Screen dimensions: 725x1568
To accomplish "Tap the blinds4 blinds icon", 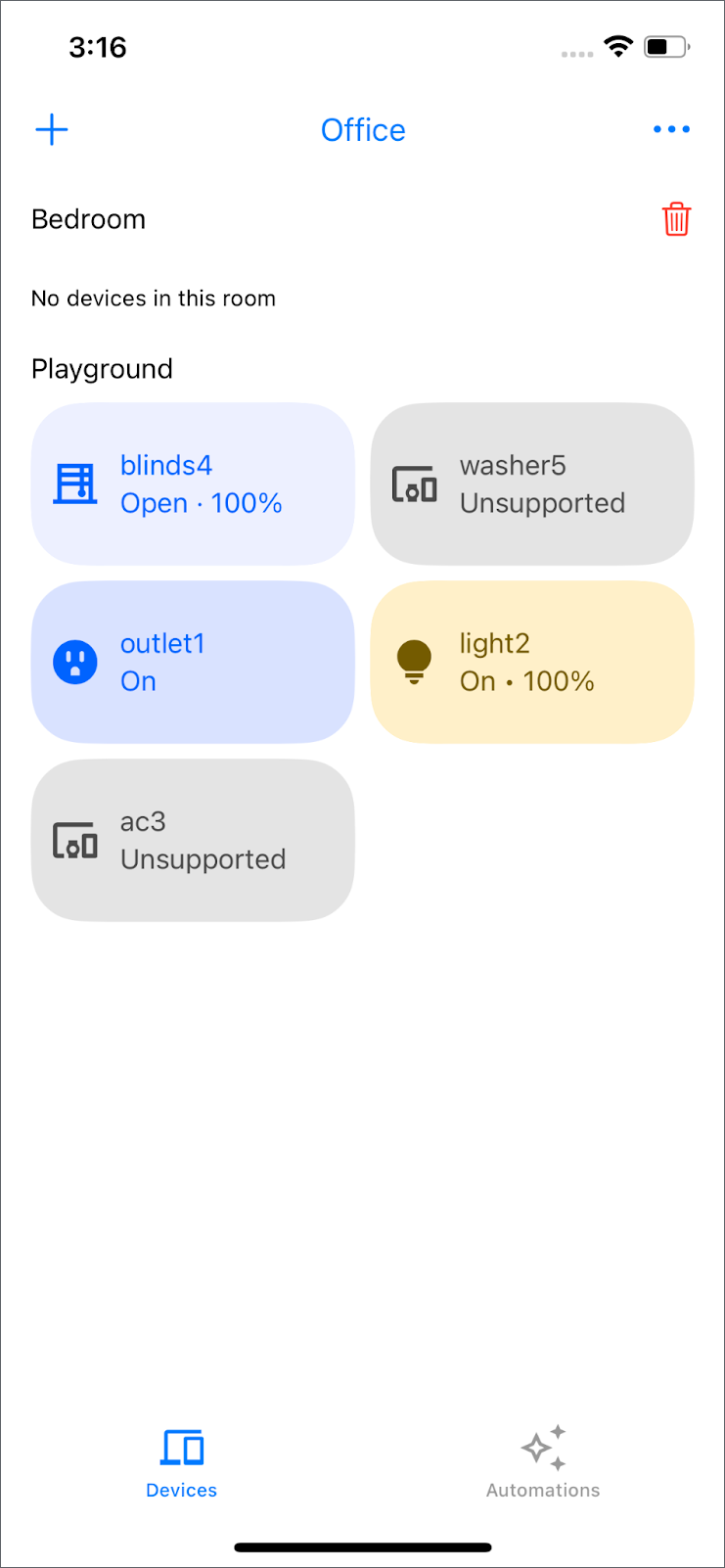I will [x=75, y=484].
